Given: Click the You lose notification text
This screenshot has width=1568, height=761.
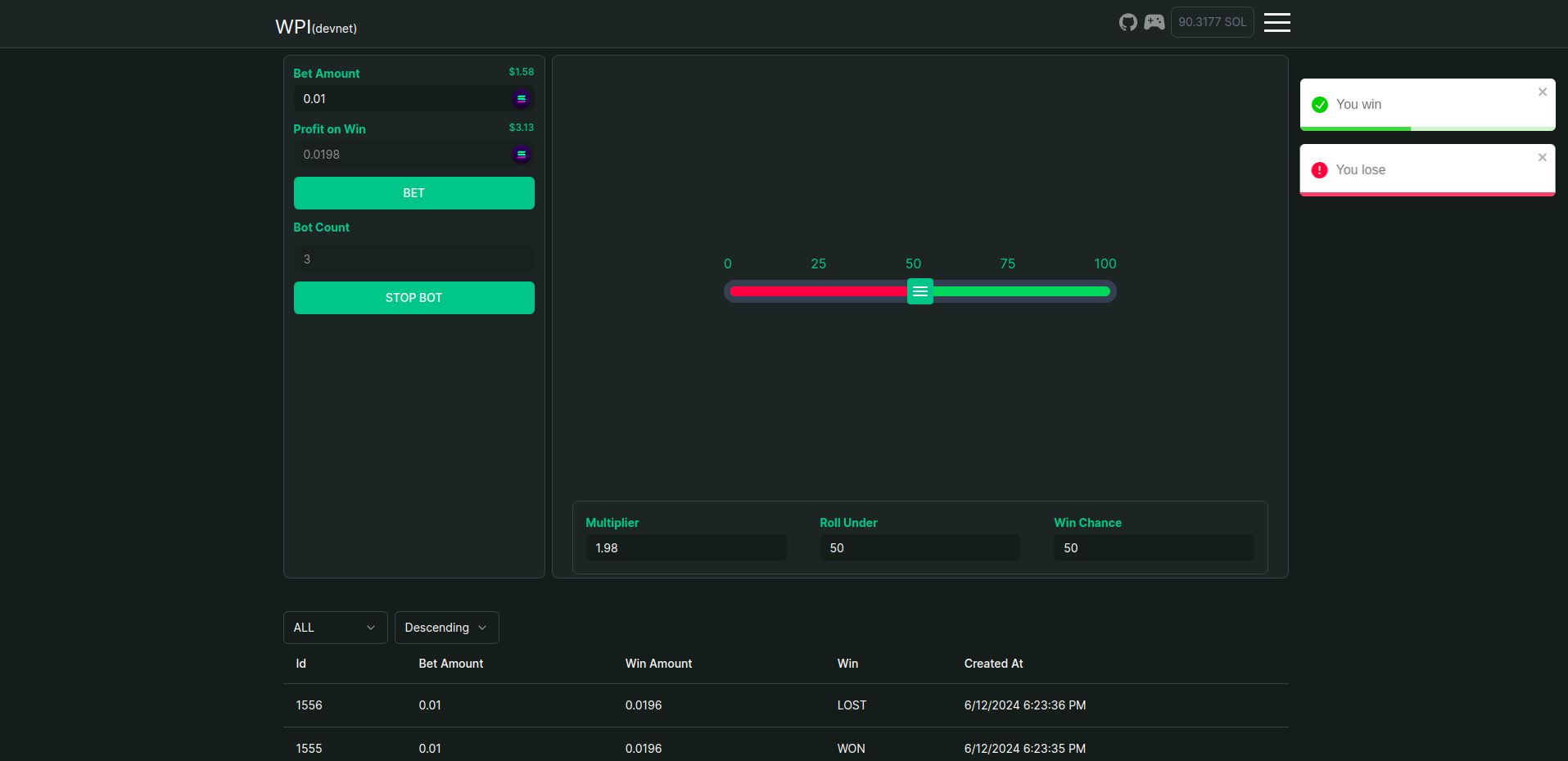Looking at the screenshot, I should click(1361, 170).
